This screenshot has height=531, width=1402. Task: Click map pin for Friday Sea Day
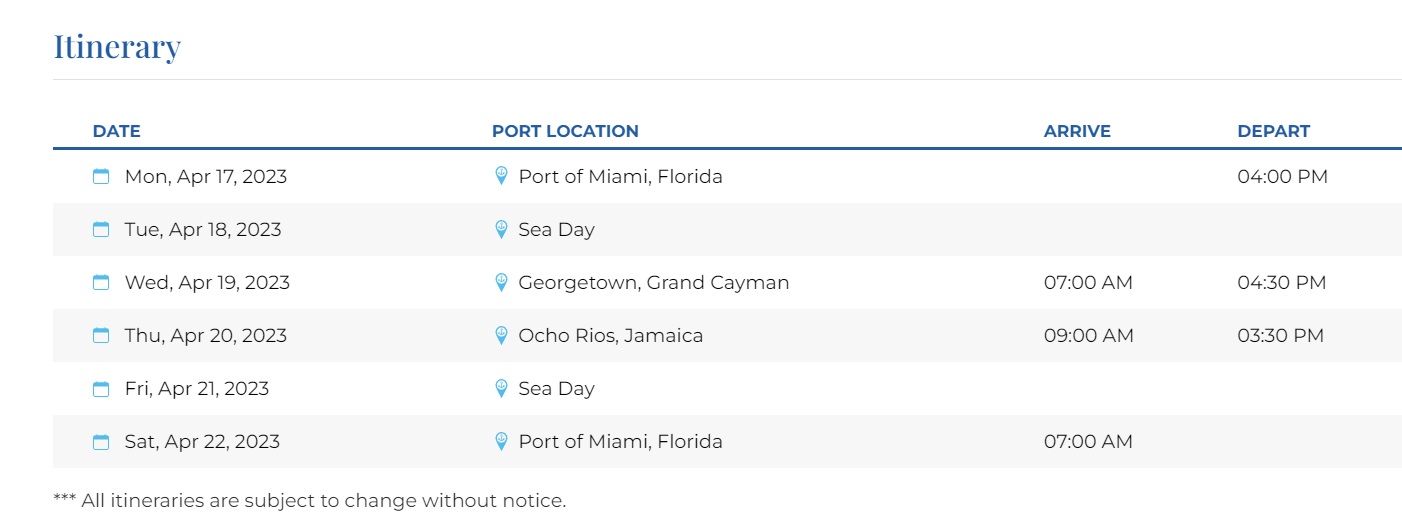(502, 388)
